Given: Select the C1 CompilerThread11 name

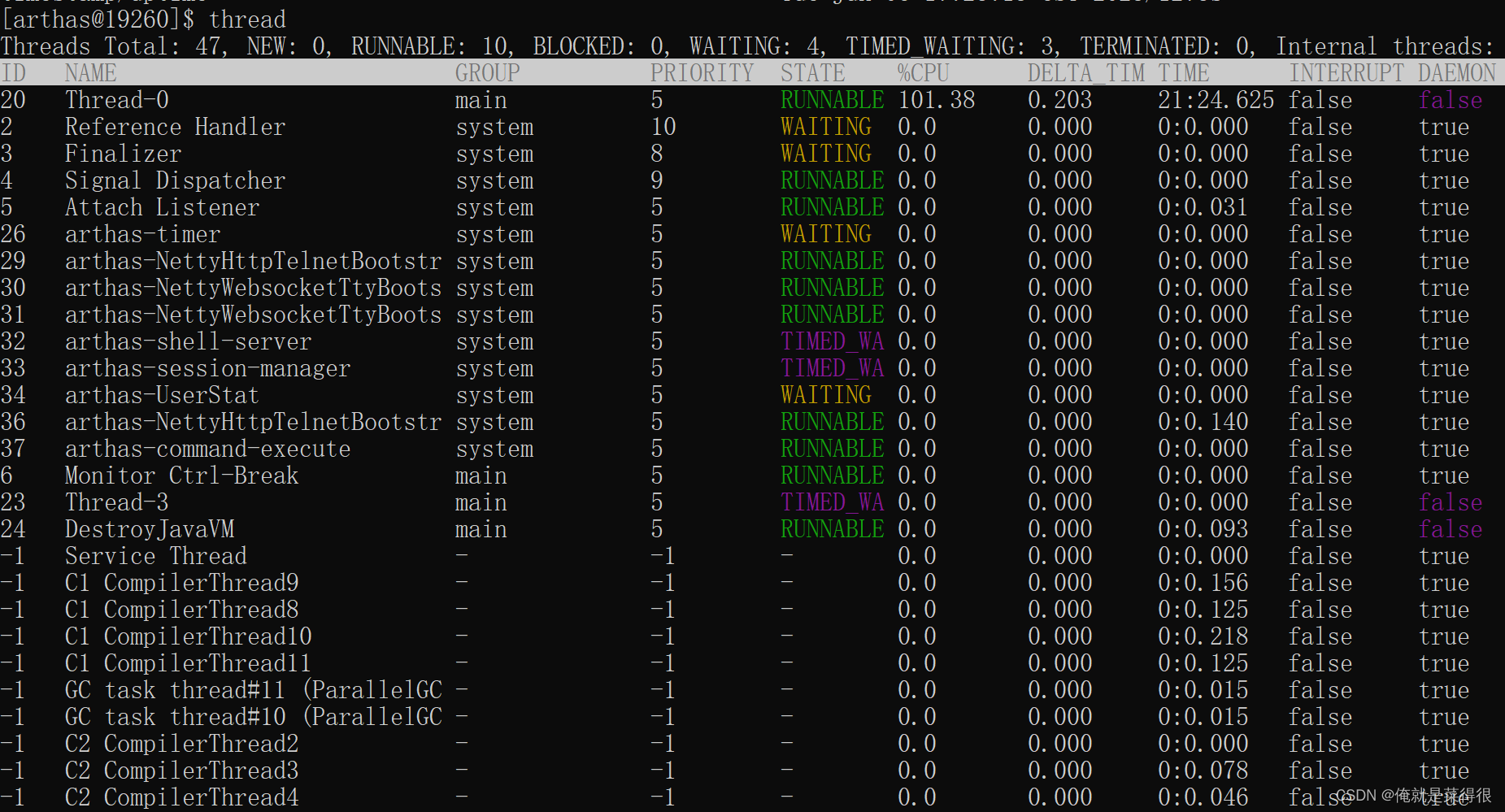Looking at the screenshot, I should point(189,663).
